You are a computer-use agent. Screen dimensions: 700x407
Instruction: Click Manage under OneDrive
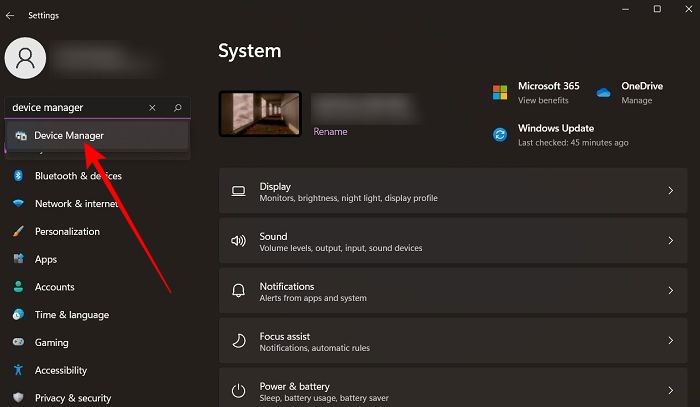636,100
